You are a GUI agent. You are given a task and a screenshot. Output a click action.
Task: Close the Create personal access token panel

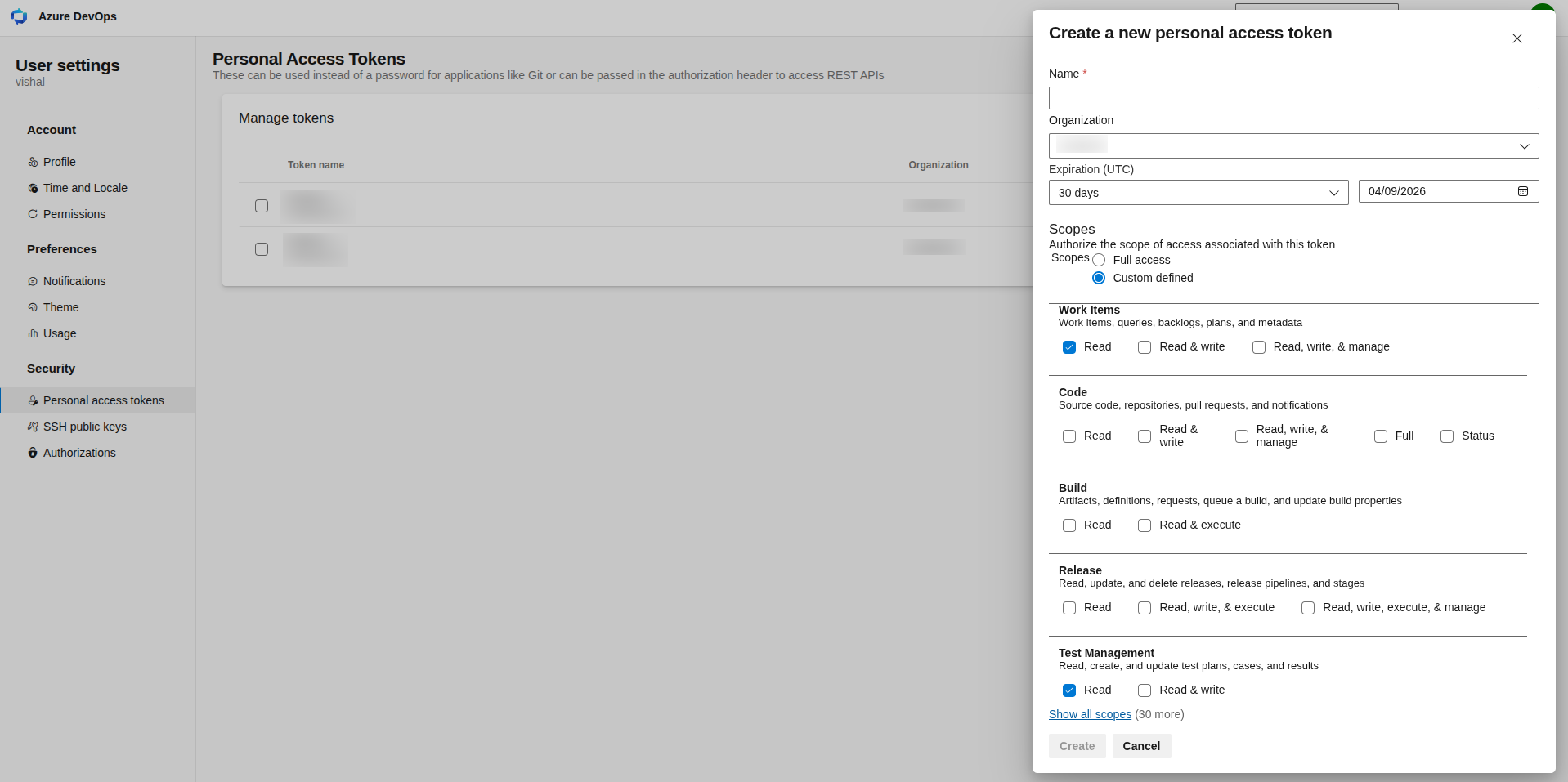(x=1517, y=38)
